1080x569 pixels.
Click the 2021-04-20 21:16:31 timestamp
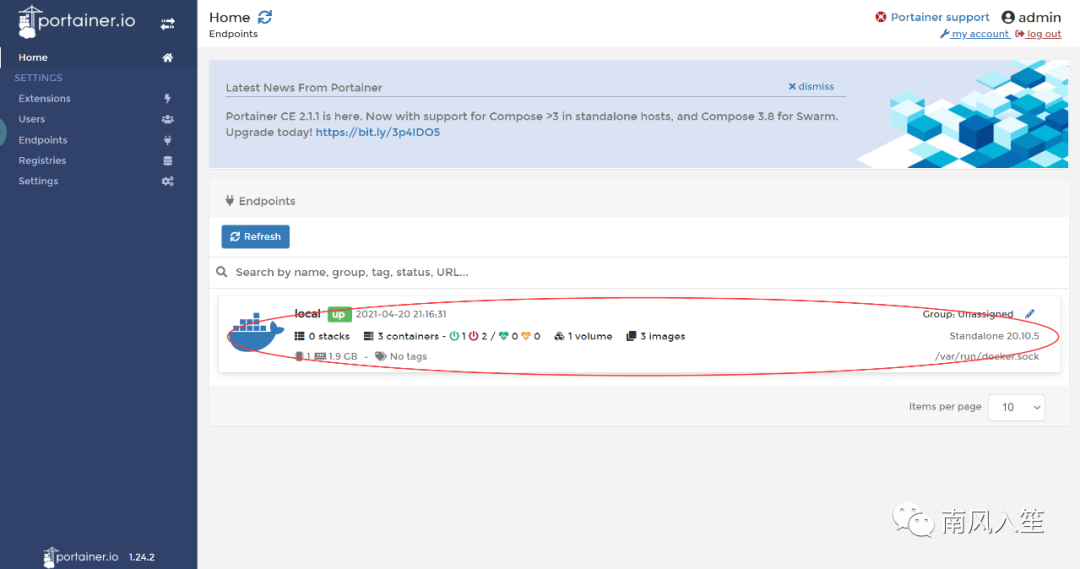(401, 314)
